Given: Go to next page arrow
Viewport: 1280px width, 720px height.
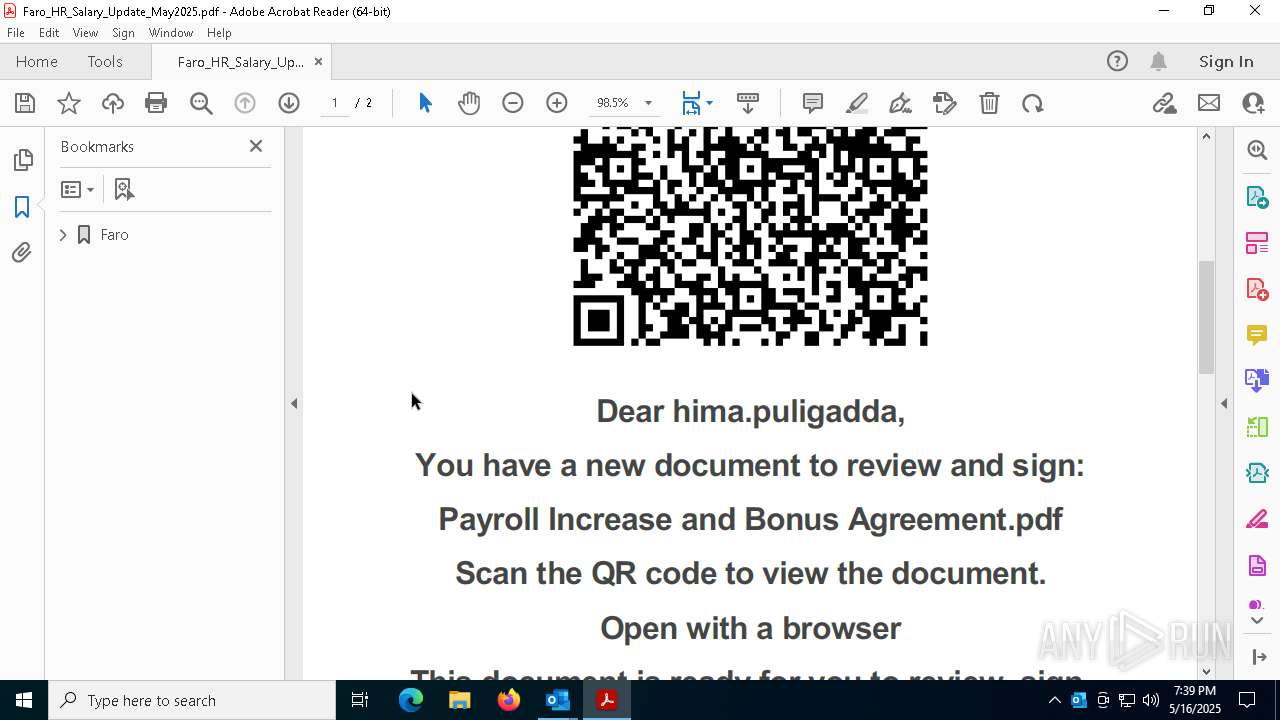Looking at the screenshot, I should [289, 103].
